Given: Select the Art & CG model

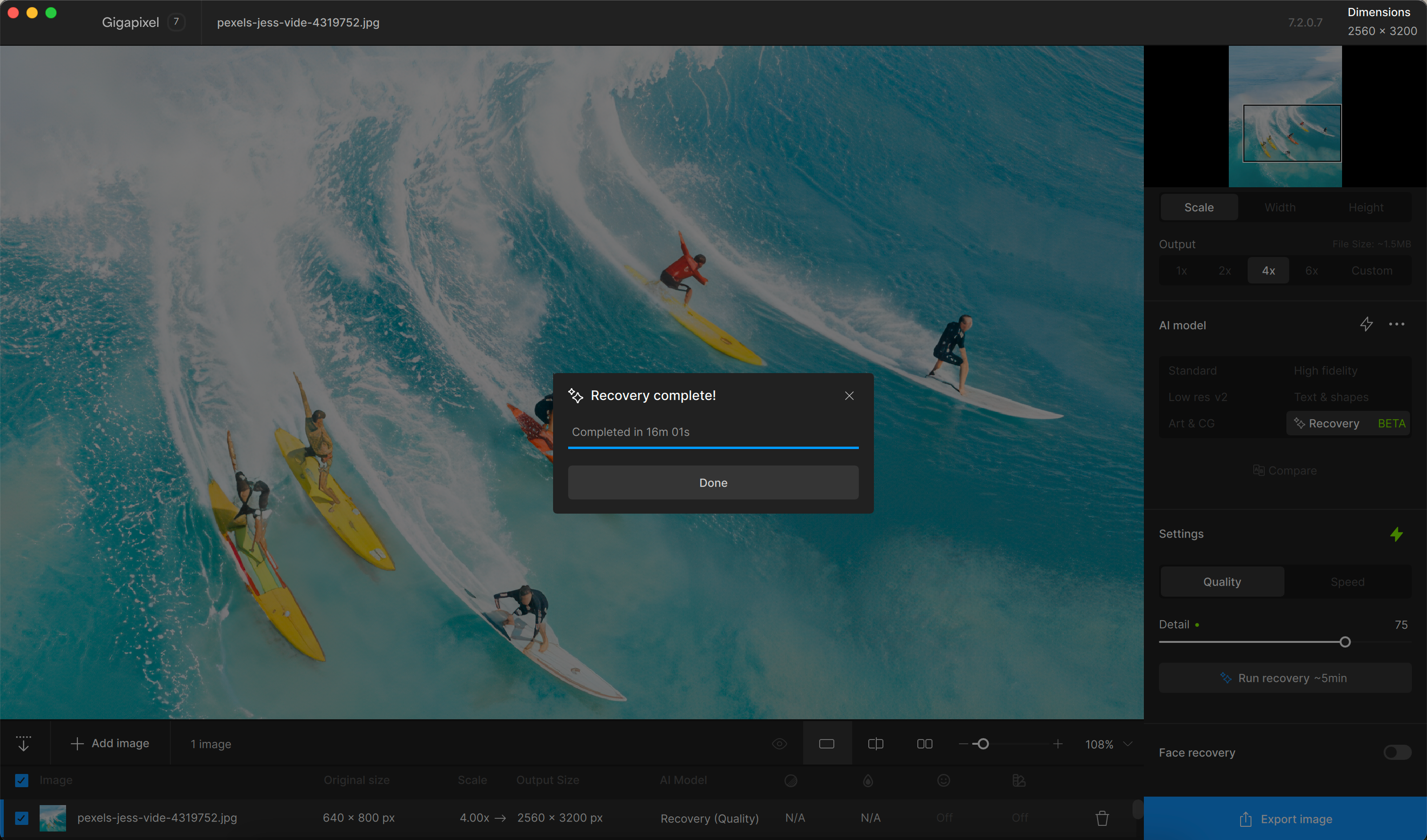Looking at the screenshot, I should (1191, 424).
